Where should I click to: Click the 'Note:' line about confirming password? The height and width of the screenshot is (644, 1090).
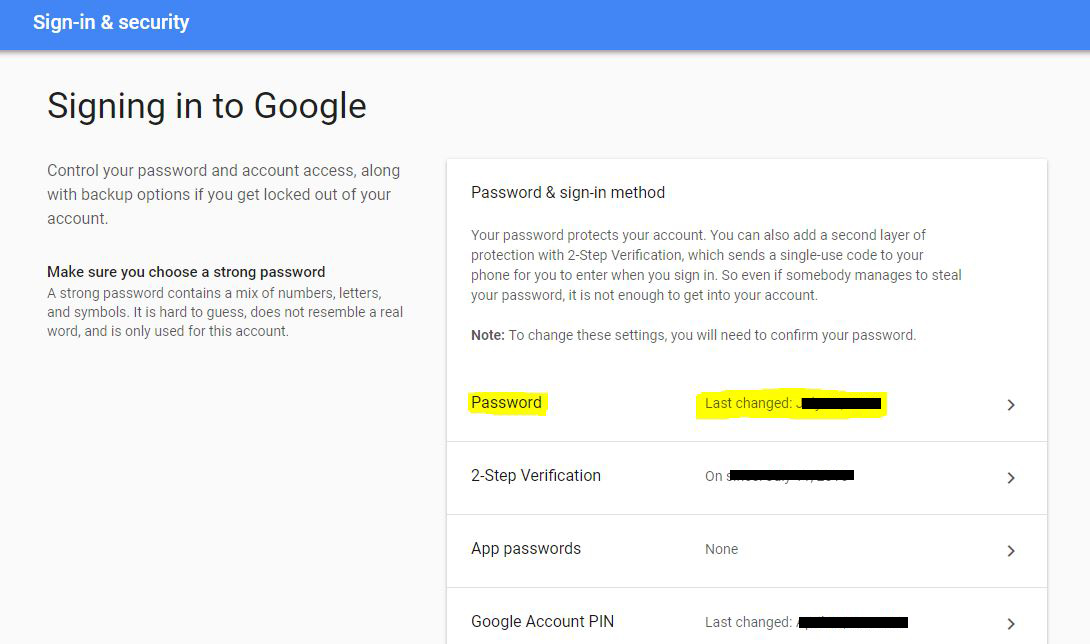click(x=693, y=335)
